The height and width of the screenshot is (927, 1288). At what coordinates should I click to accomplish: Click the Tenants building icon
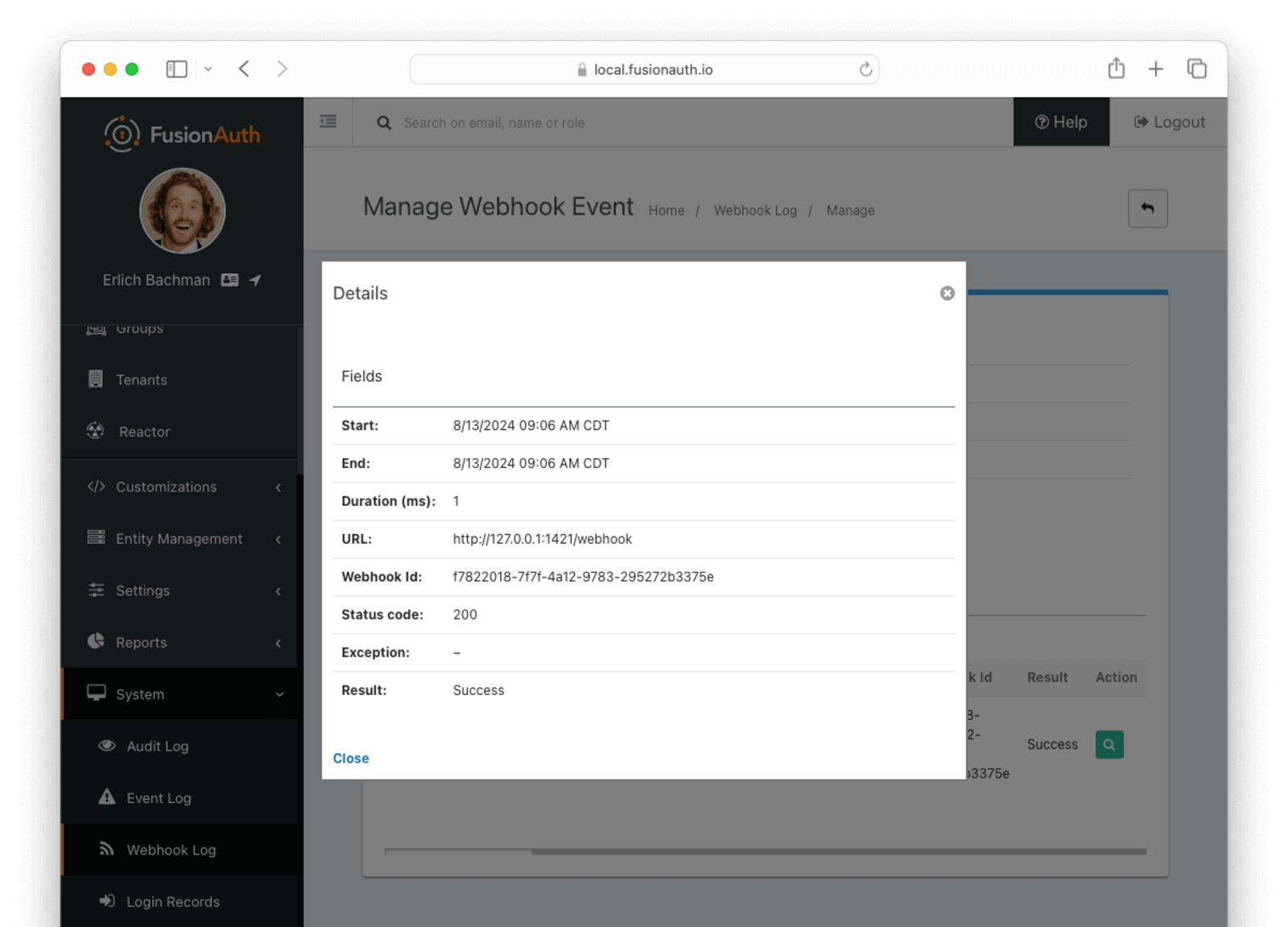(x=96, y=379)
